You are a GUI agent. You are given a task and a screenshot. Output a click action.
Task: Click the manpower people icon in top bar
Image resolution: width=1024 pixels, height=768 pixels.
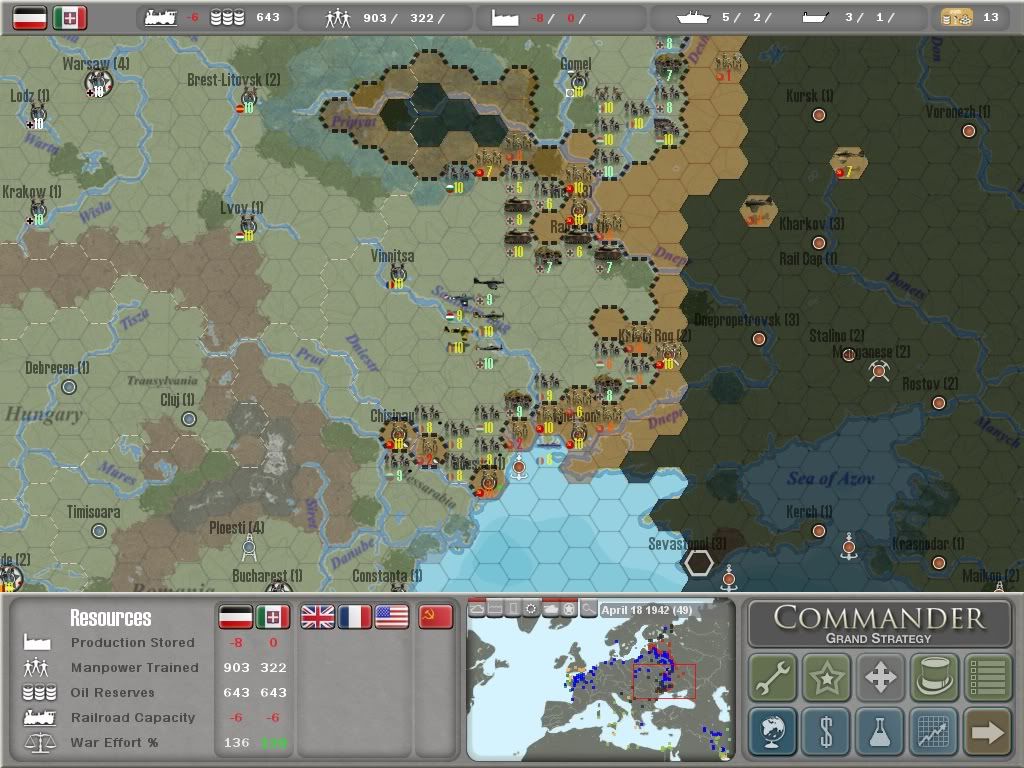[x=338, y=18]
